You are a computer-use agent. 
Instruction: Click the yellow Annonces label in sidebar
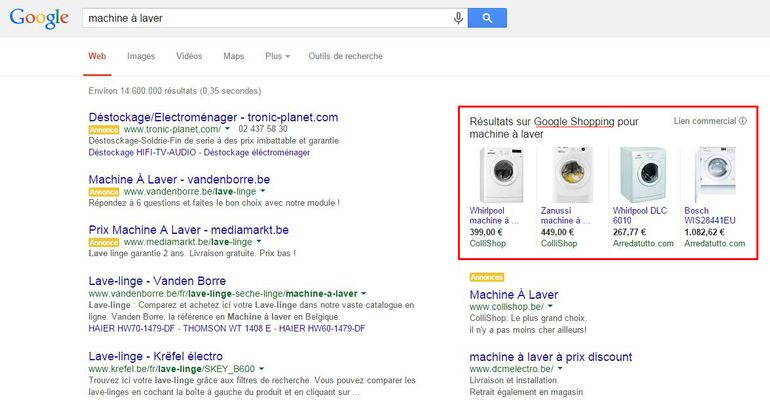[486, 277]
